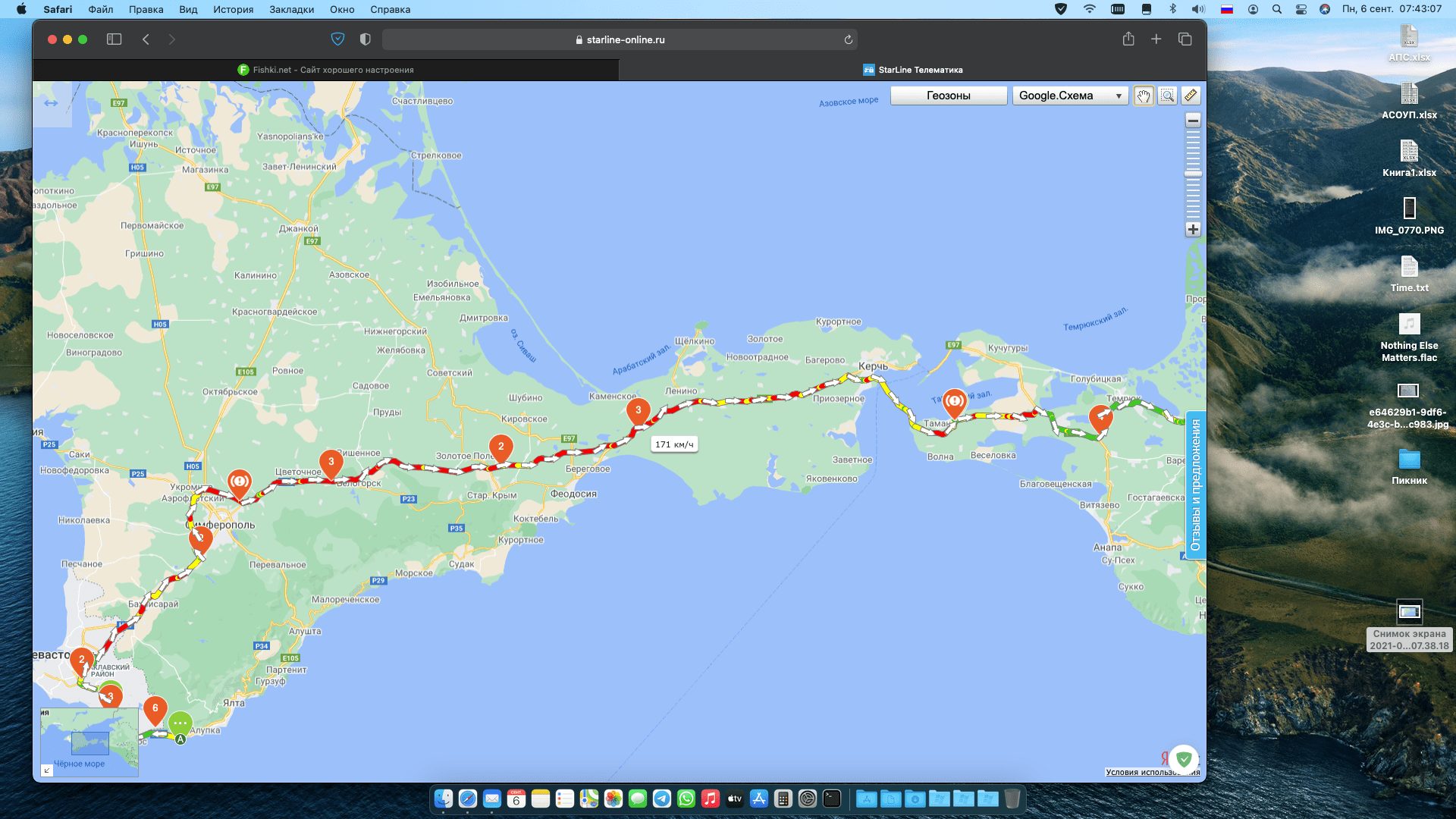Open the Закладки menu

pyautogui.click(x=291, y=9)
